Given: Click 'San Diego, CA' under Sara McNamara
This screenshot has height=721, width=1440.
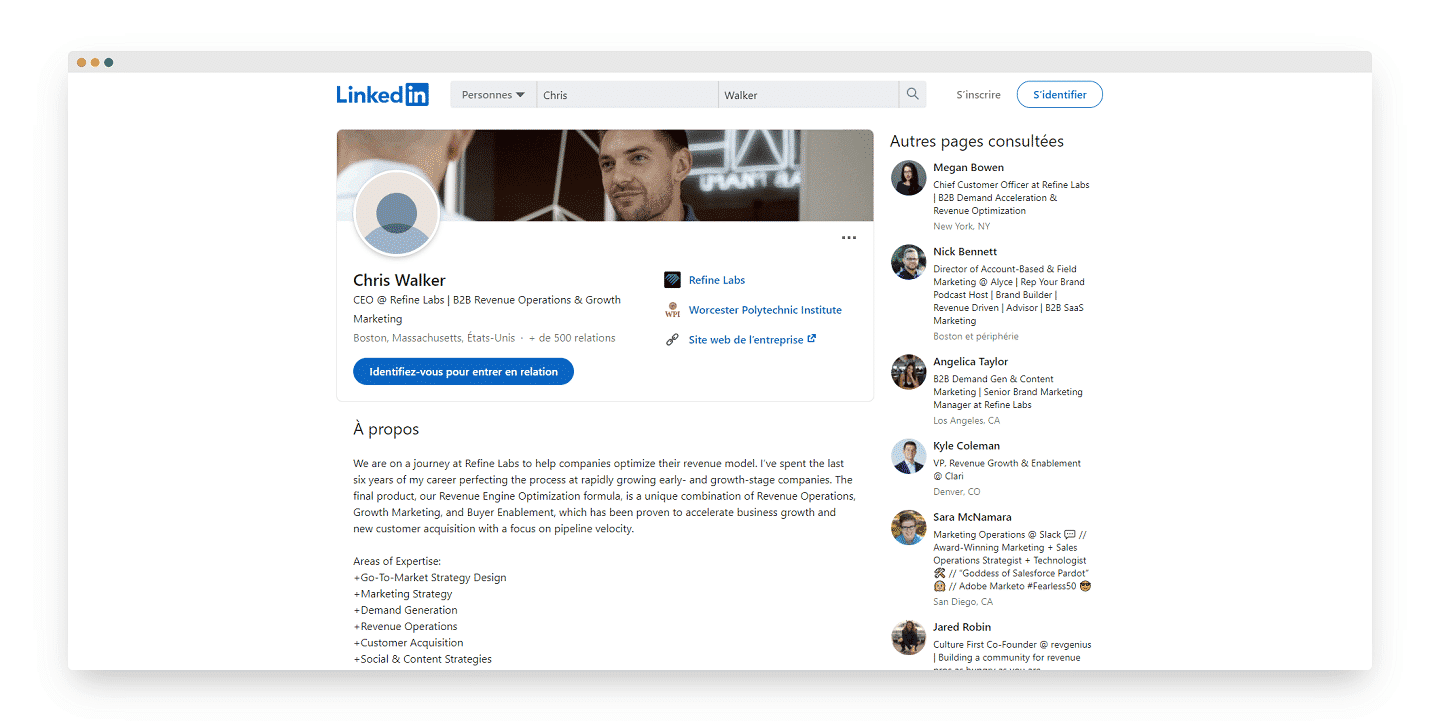Looking at the screenshot, I should [963, 602].
